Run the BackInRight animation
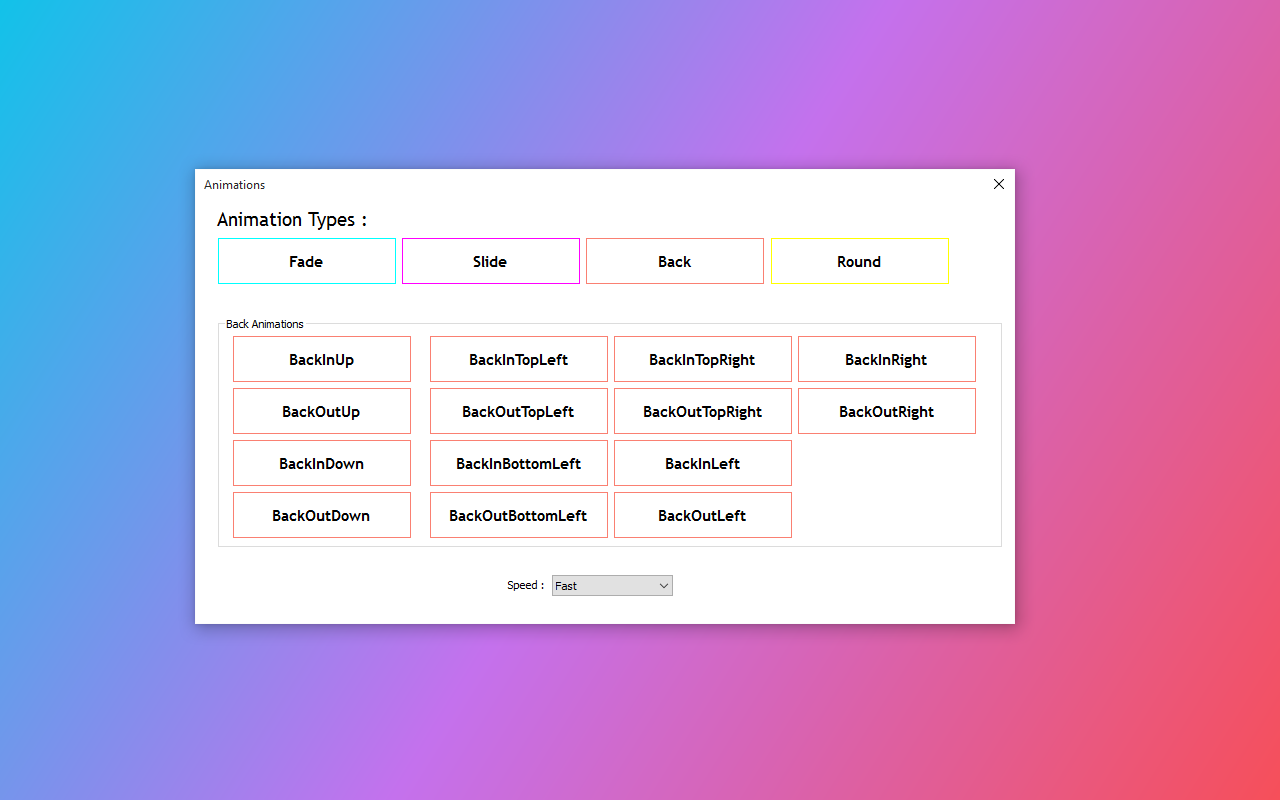Screen dimensions: 1280x800 point(887,359)
